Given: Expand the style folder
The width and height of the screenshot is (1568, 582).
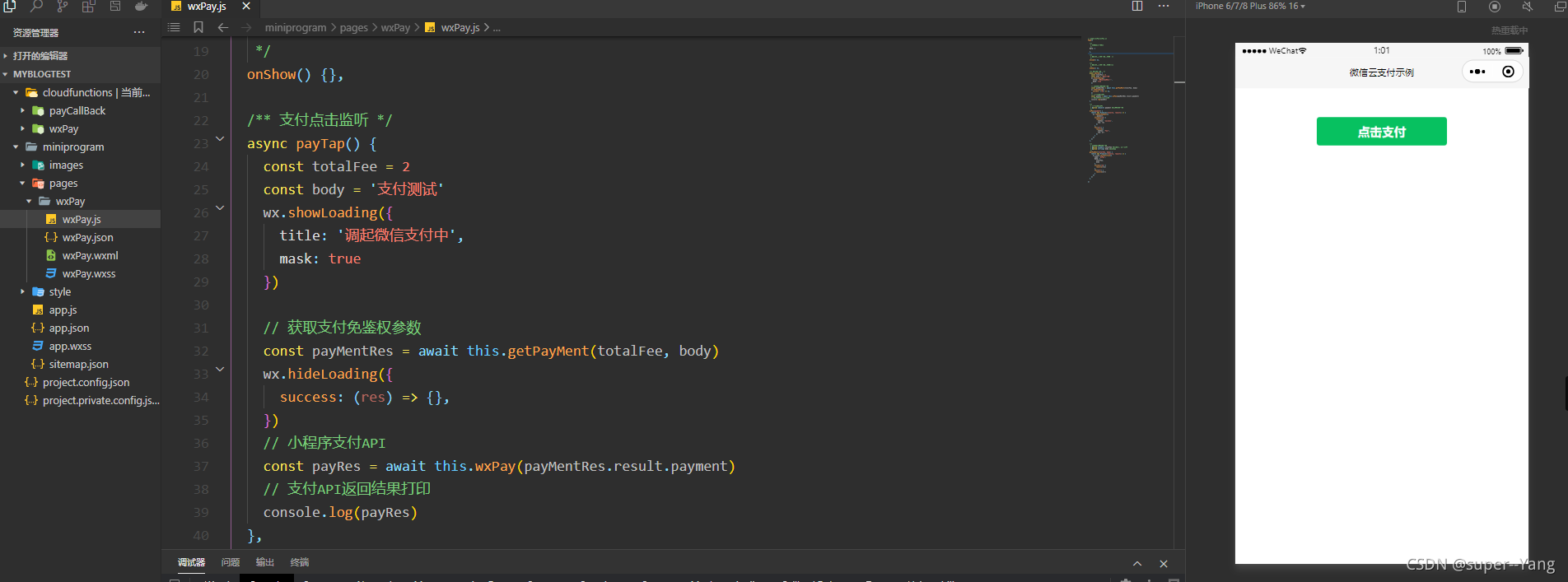Looking at the screenshot, I should (x=81, y=291).
